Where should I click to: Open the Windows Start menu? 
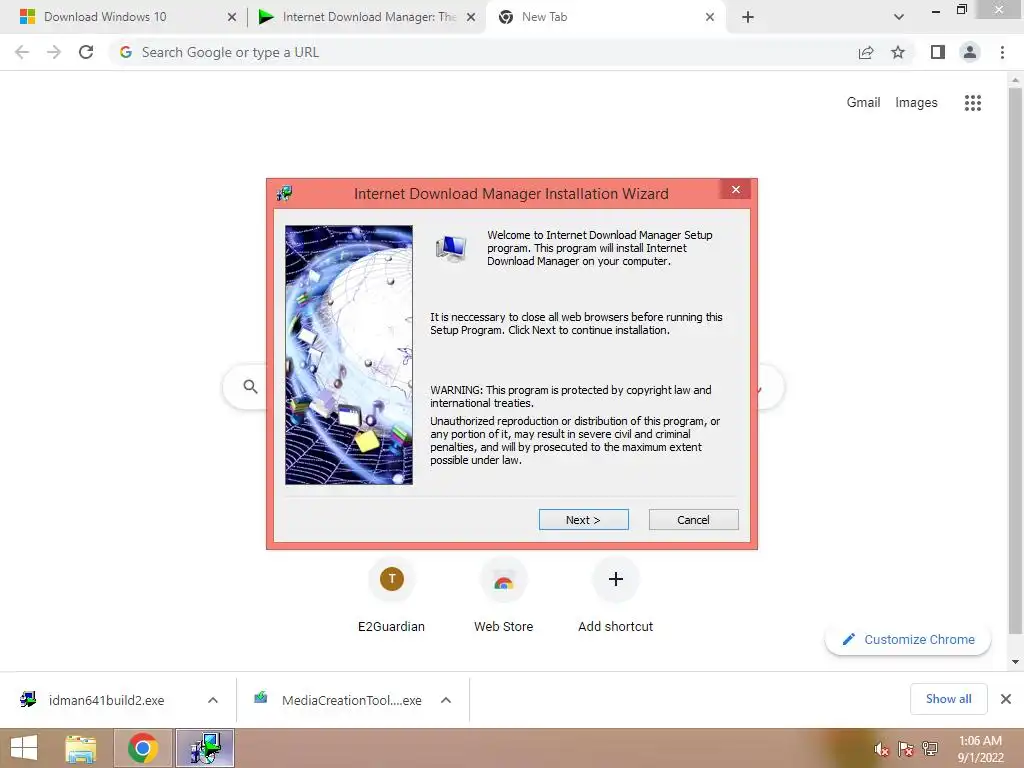tap(24, 748)
